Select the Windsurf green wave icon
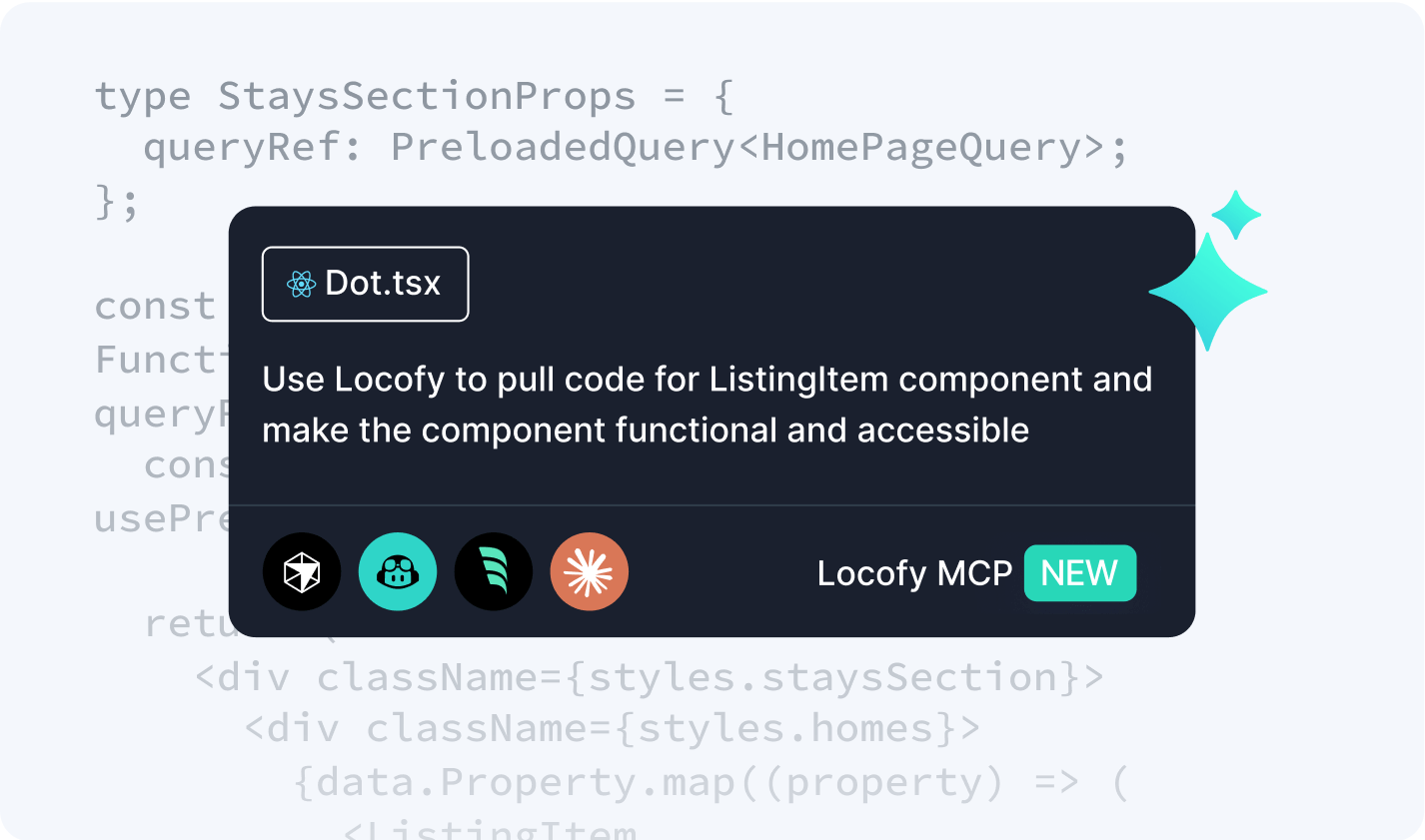The height and width of the screenshot is (840, 1425). (494, 572)
